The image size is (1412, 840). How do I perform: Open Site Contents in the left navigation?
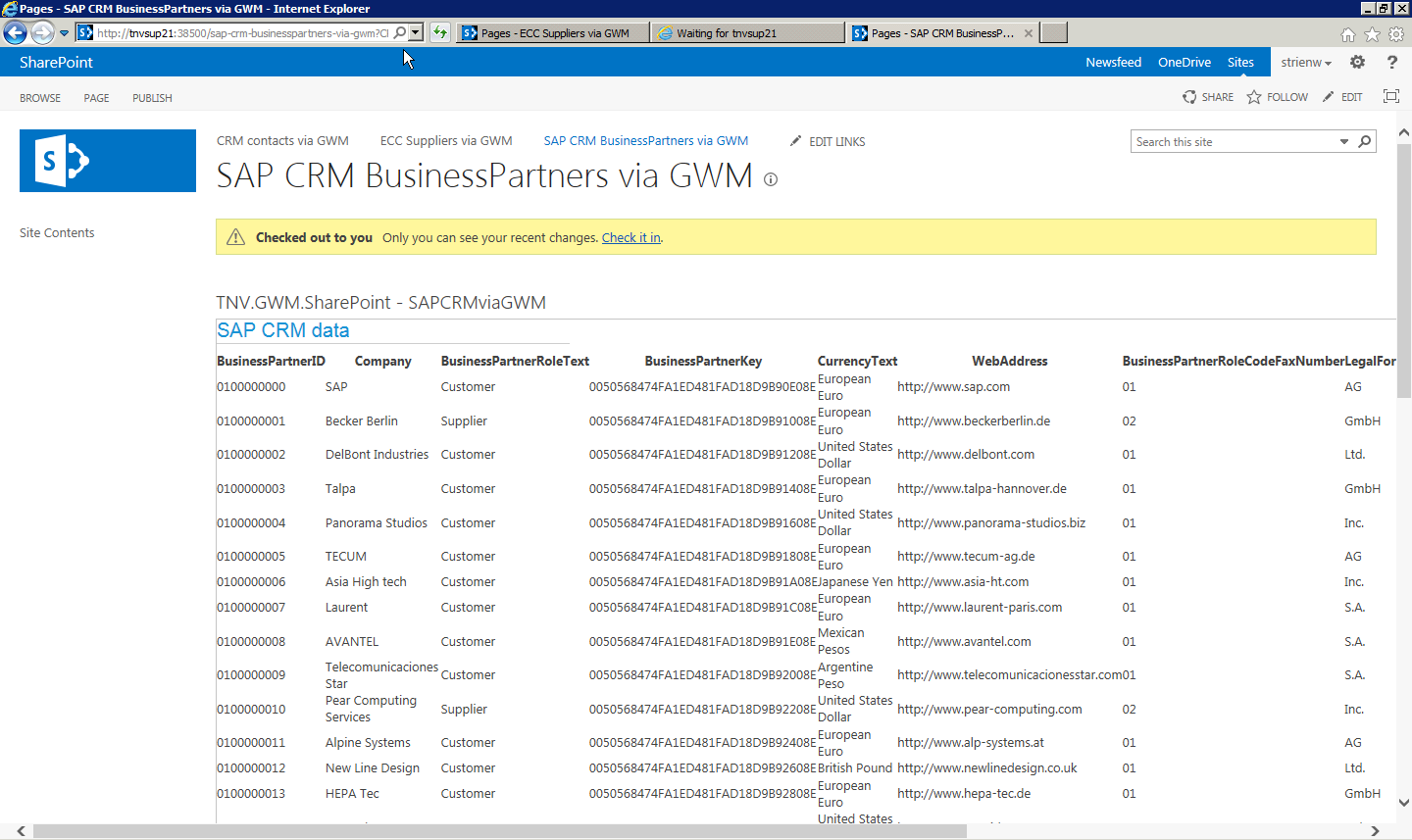(57, 233)
